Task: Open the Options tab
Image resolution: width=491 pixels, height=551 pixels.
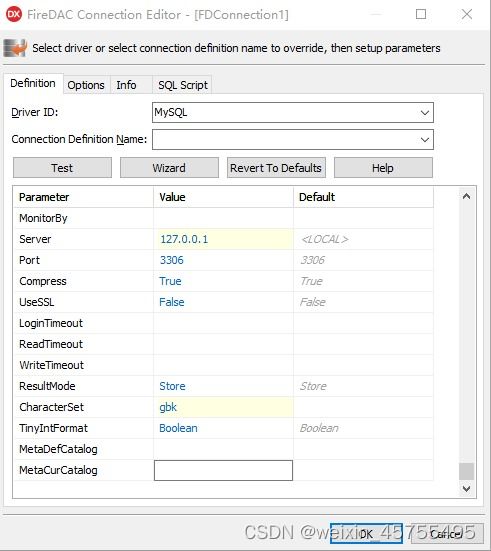Action: point(86,85)
